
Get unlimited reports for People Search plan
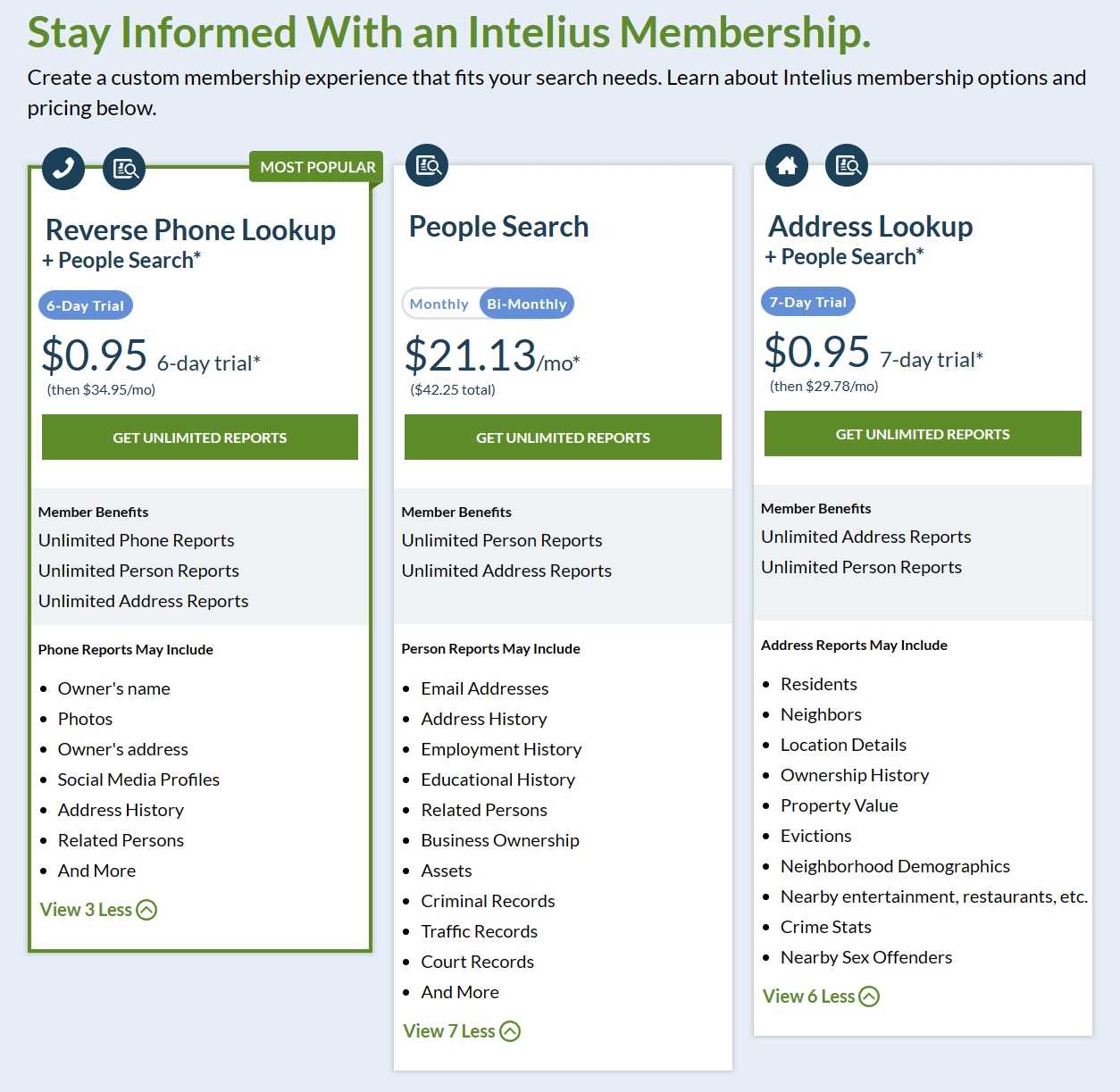pos(563,438)
